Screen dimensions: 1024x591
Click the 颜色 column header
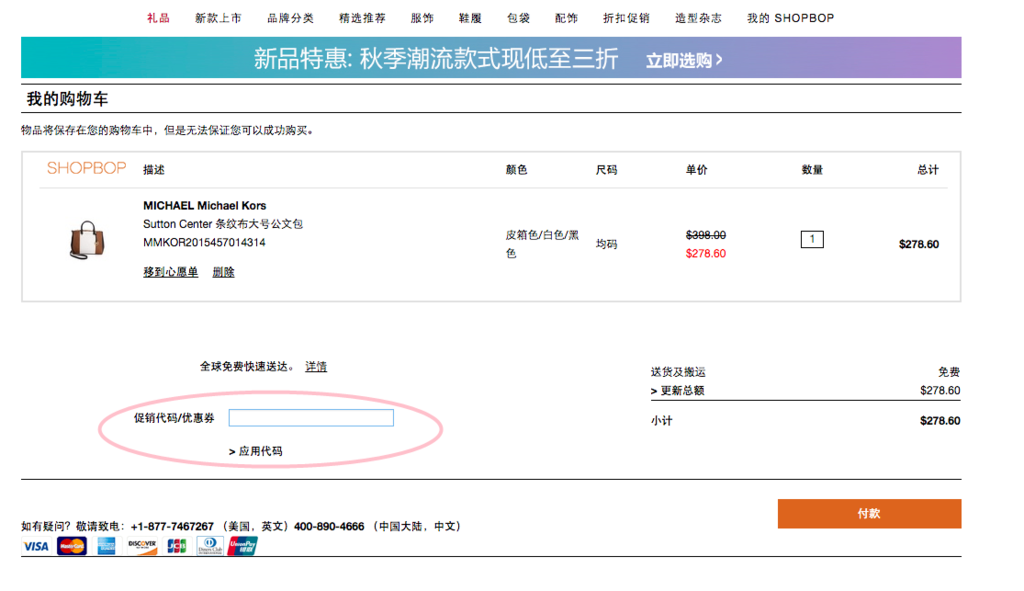[517, 170]
